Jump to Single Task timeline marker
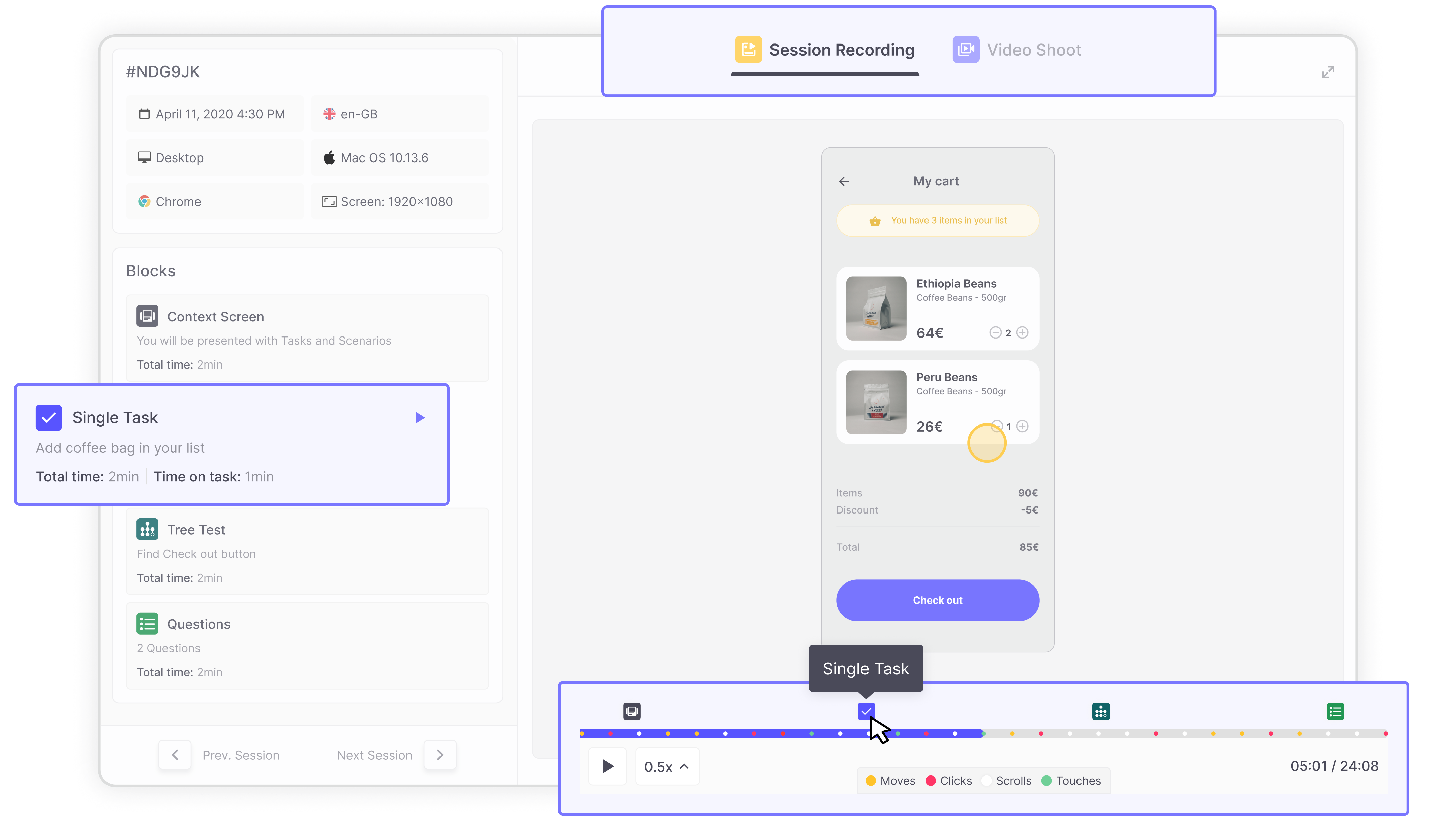The image size is (1456, 820). coord(867,711)
